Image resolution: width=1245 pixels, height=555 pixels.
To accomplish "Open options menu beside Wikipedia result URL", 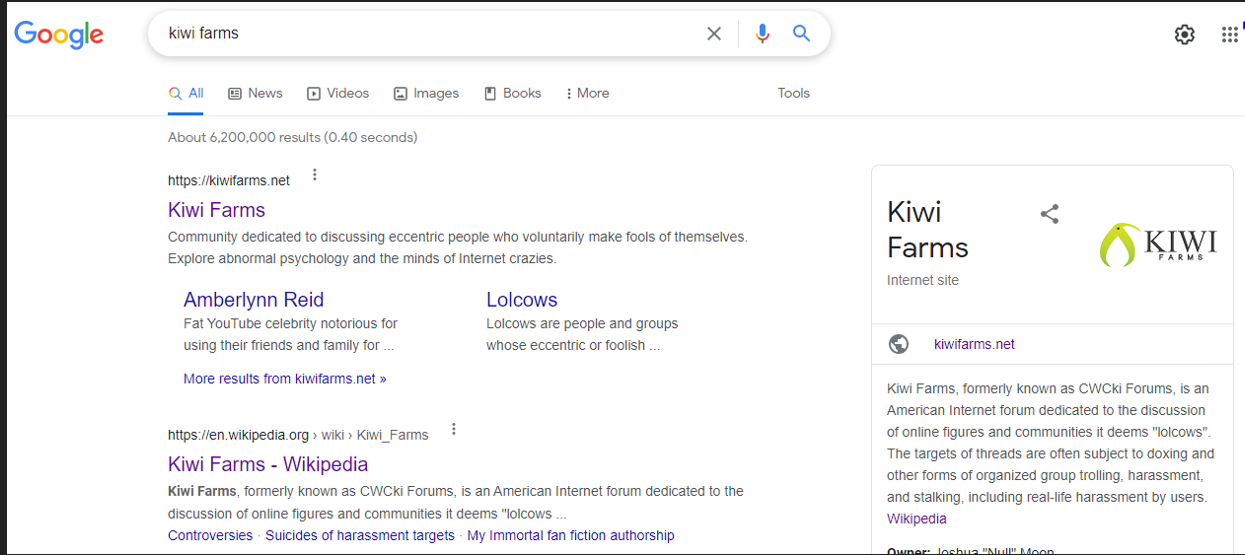I will coord(453,429).
